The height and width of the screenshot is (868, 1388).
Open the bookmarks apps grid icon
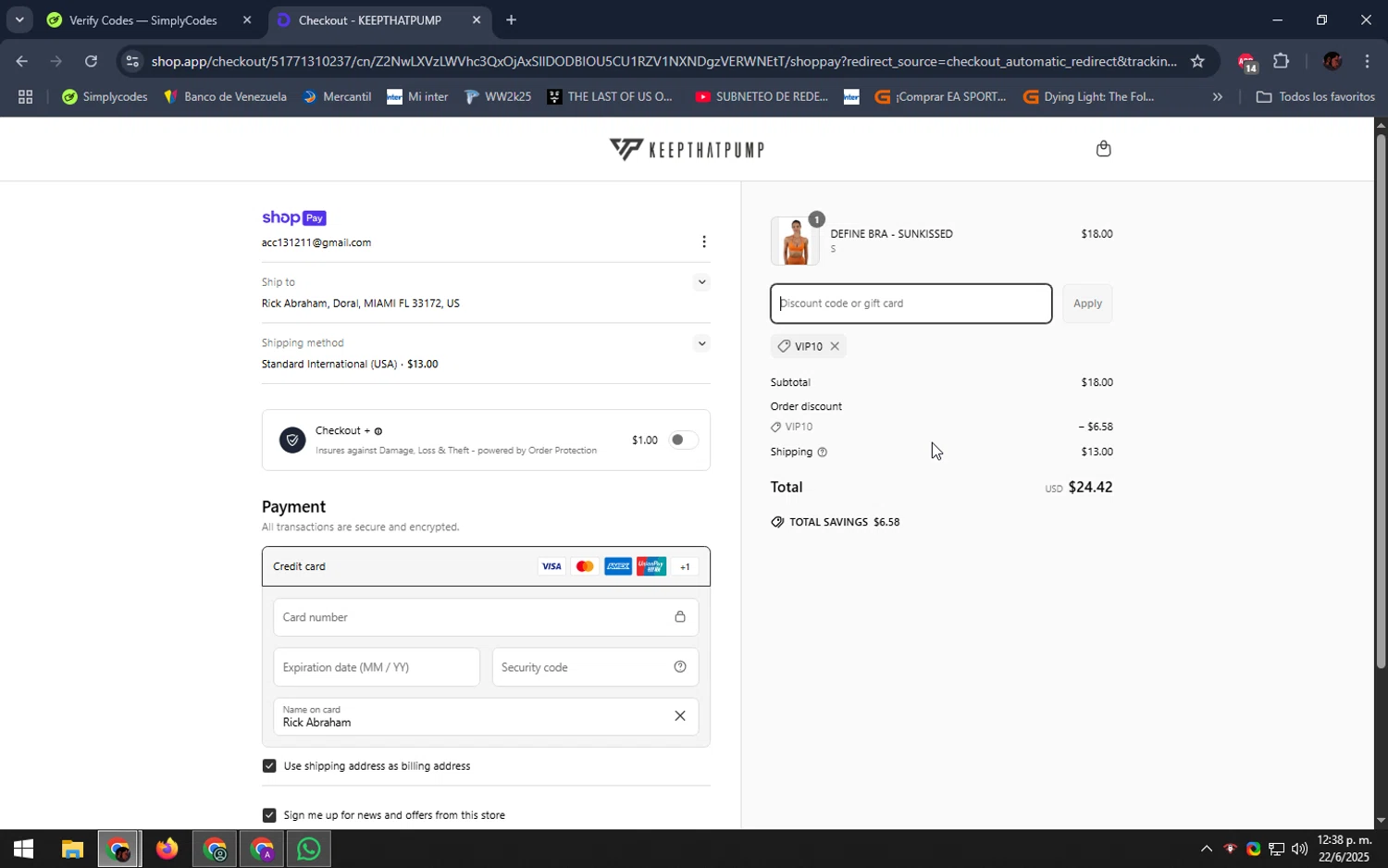coord(25,96)
